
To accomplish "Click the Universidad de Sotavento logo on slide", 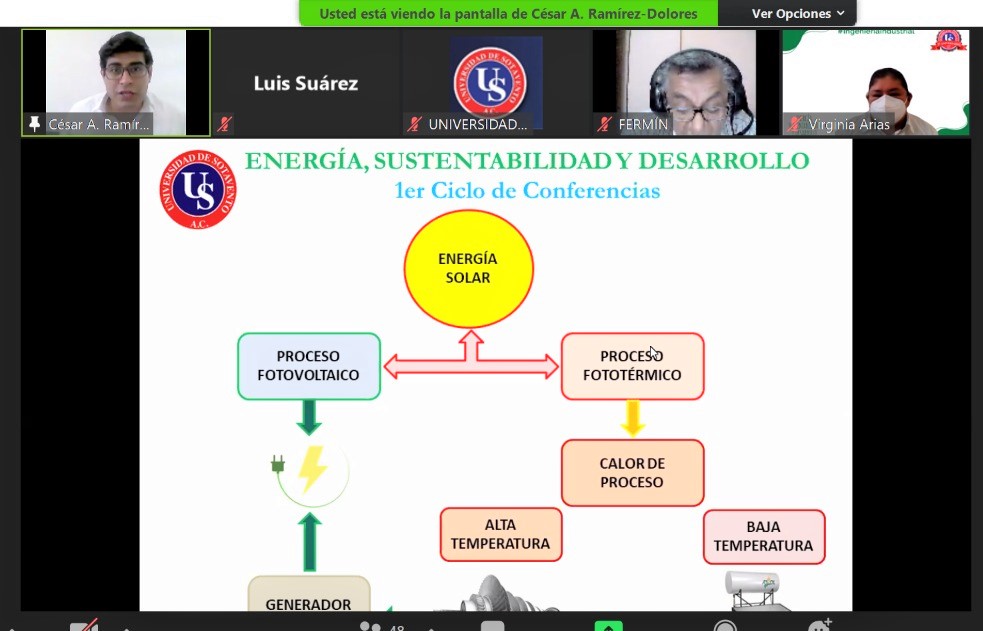I will (x=197, y=189).
